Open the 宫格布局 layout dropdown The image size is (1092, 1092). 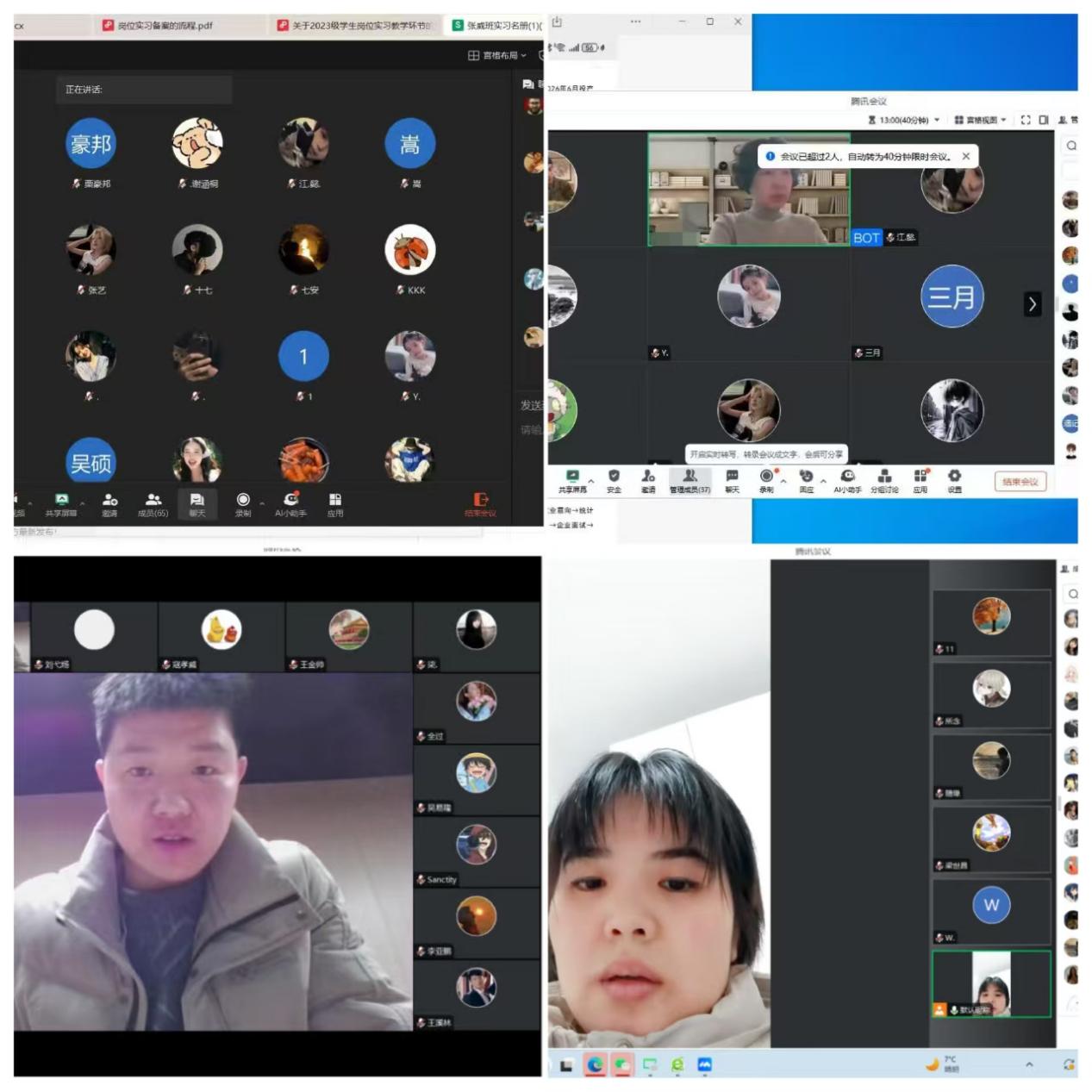tap(497, 55)
